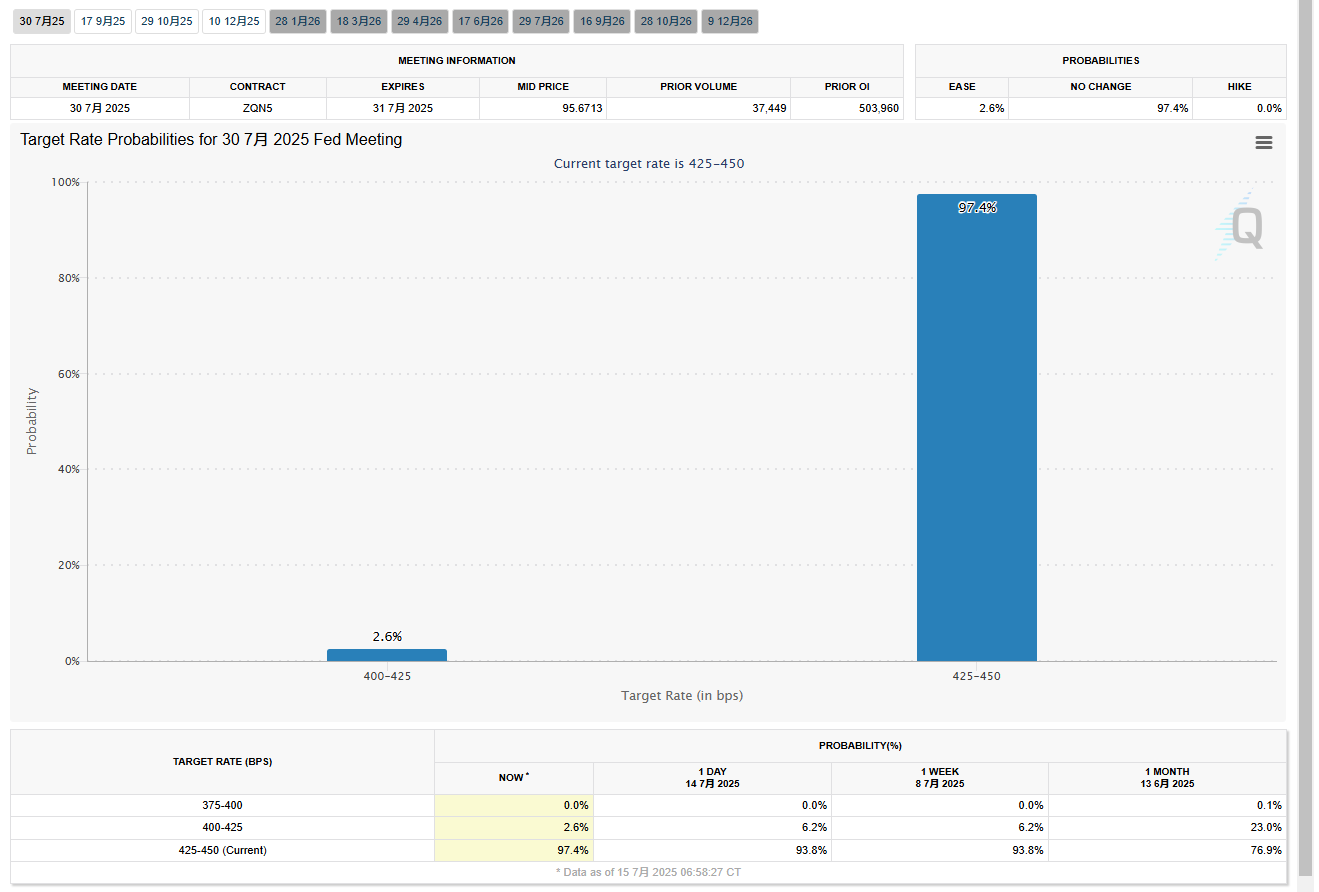Click the prior OI value 503,960
The image size is (1319, 892).
[879, 108]
